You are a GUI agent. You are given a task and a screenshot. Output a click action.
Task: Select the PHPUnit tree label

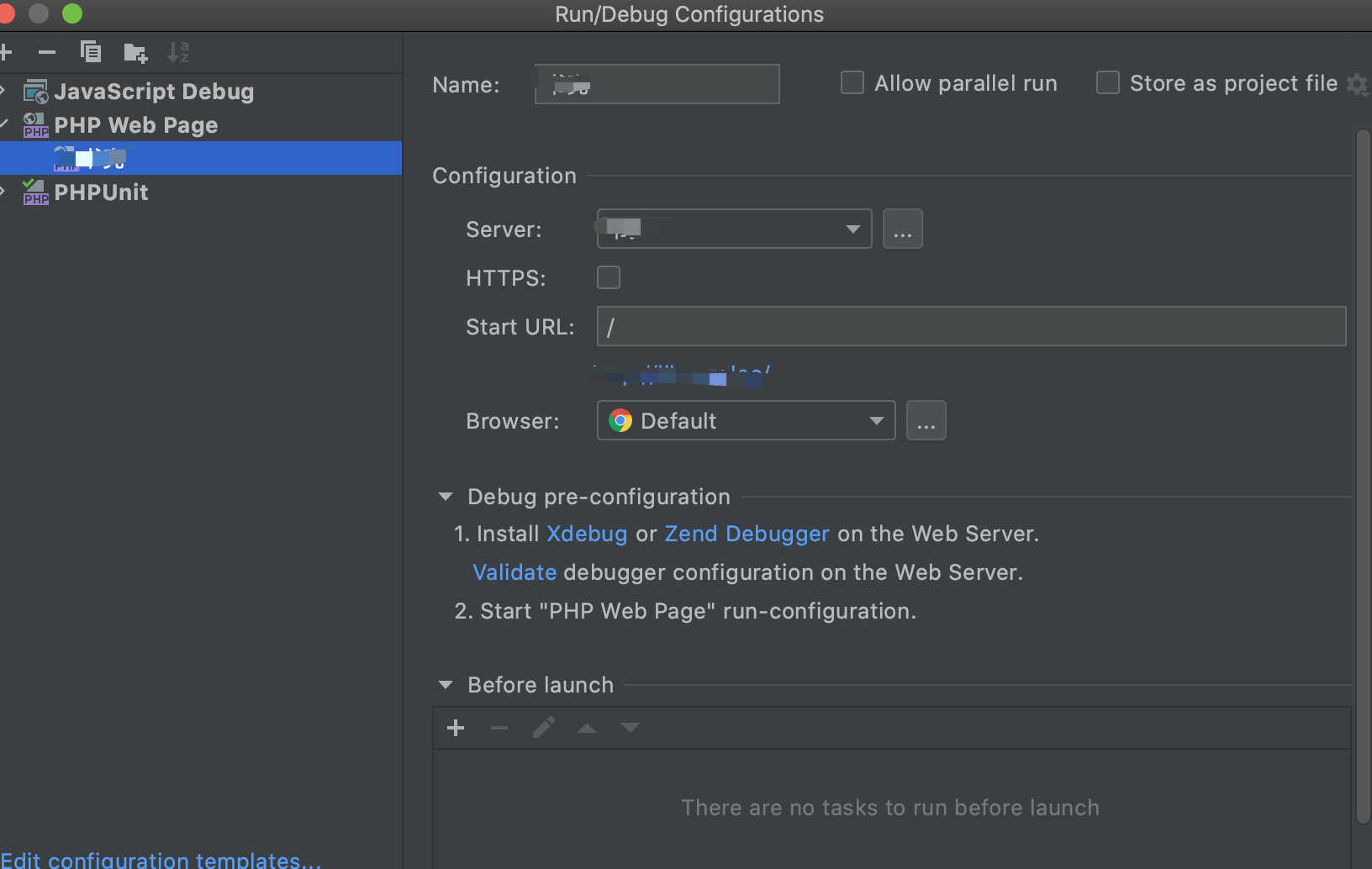click(x=101, y=192)
